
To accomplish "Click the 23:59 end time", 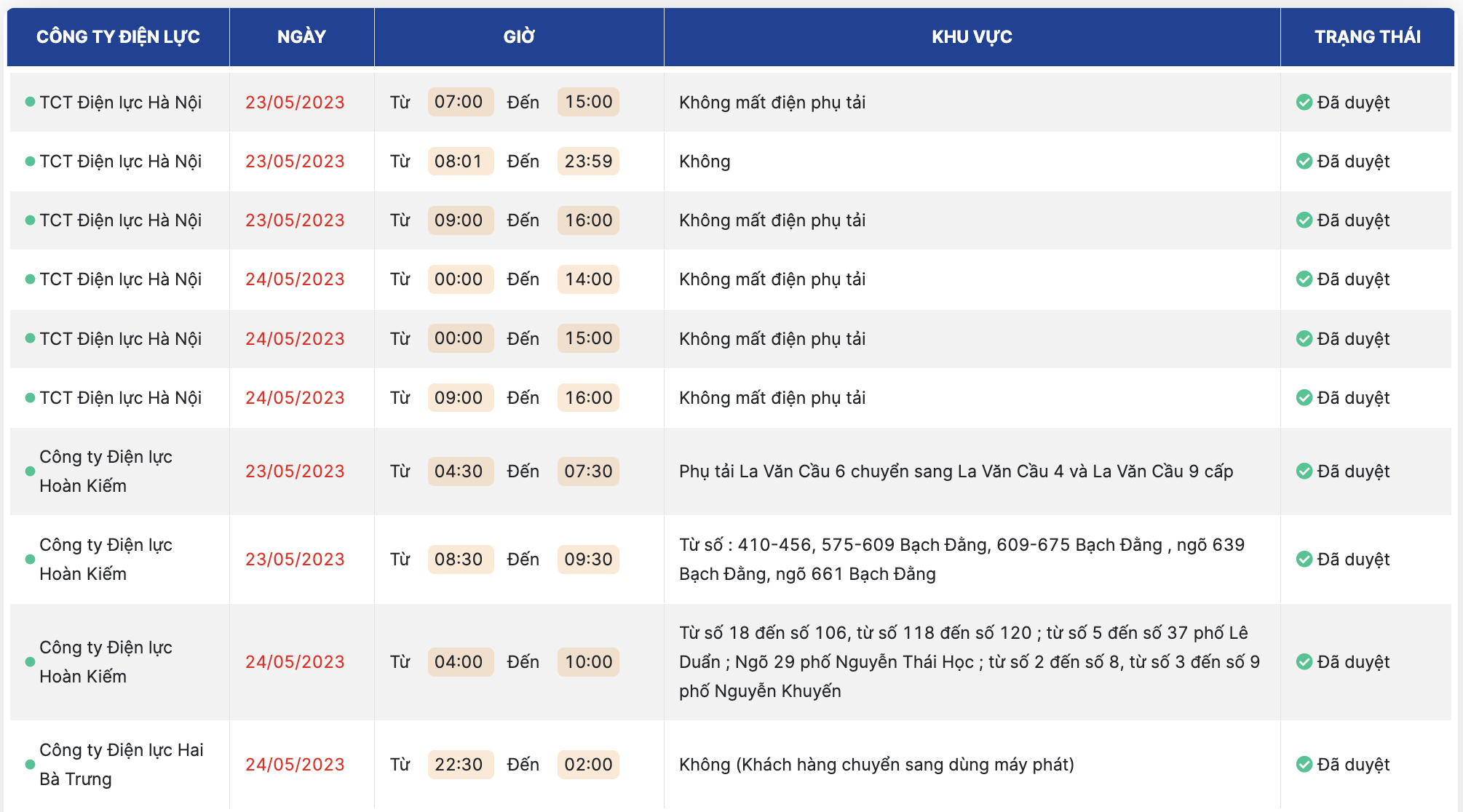I will point(588,161).
